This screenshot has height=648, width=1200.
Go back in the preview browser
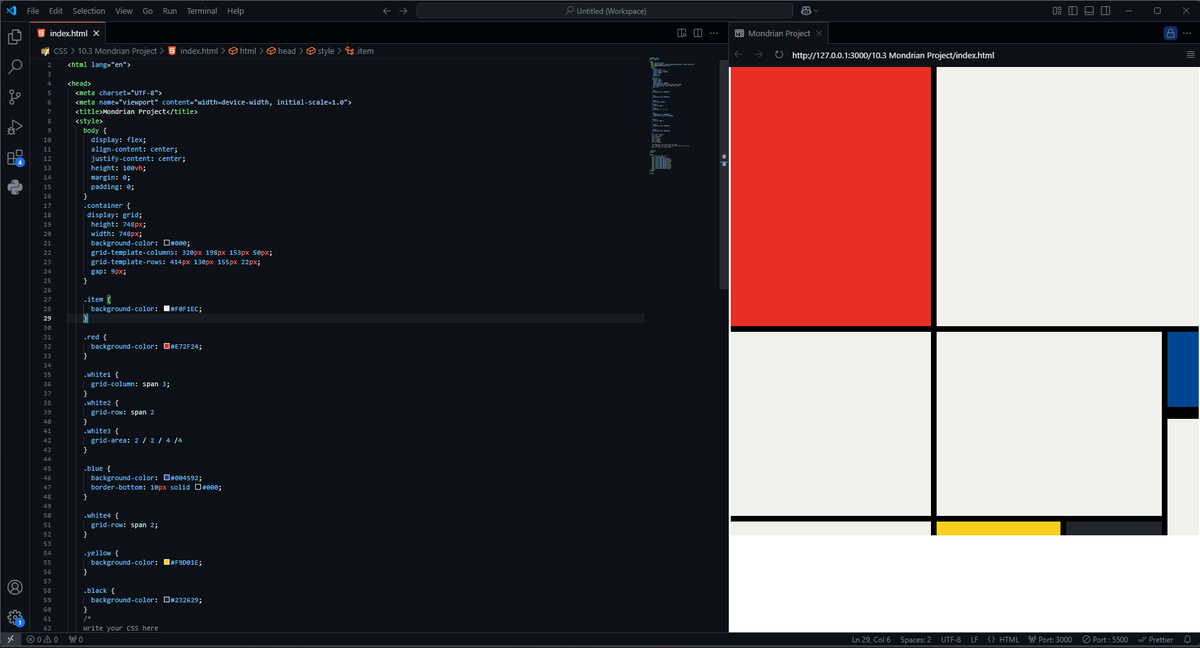coord(739,54)
